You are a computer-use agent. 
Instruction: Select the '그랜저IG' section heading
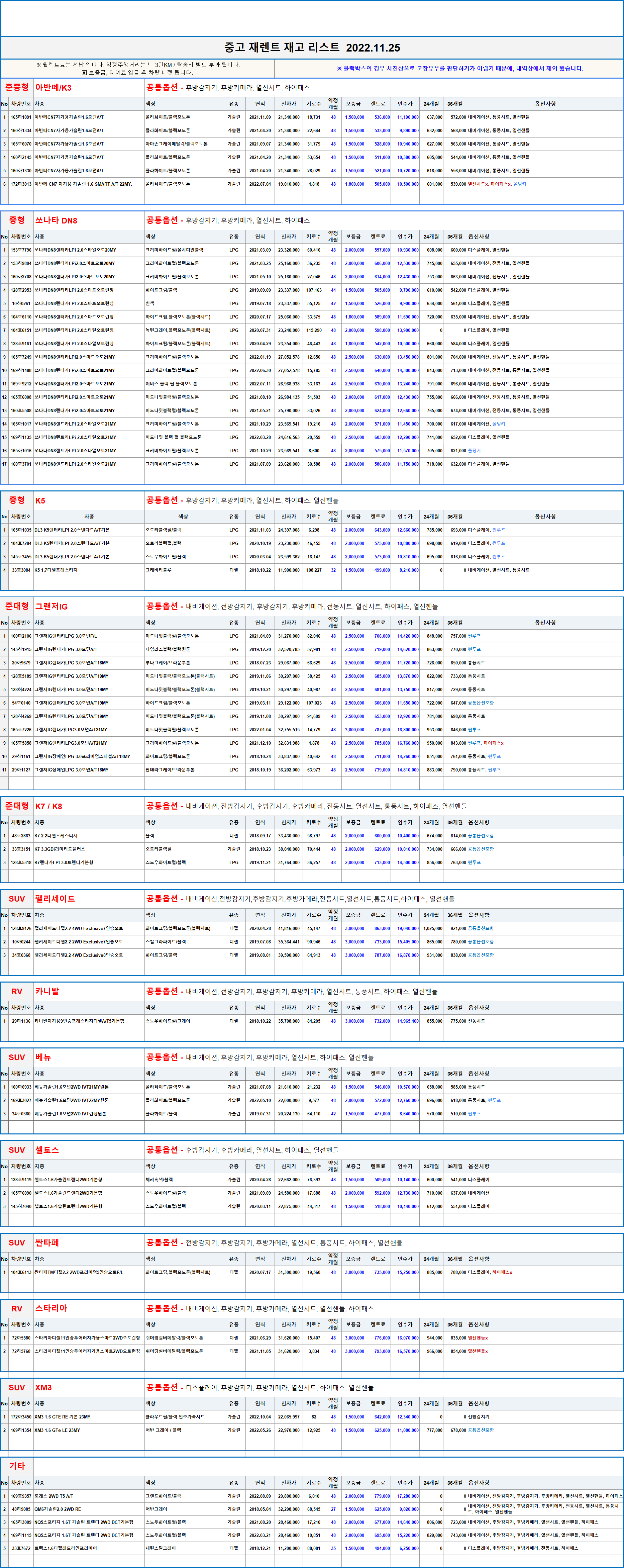(51, 606)
